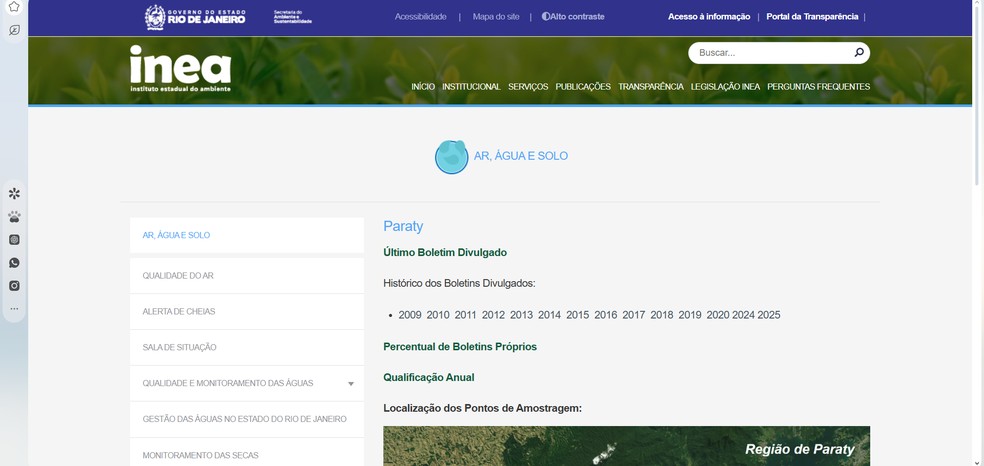
Task: Open the three-dots more menu in sidebar
Action: [14, 309]
